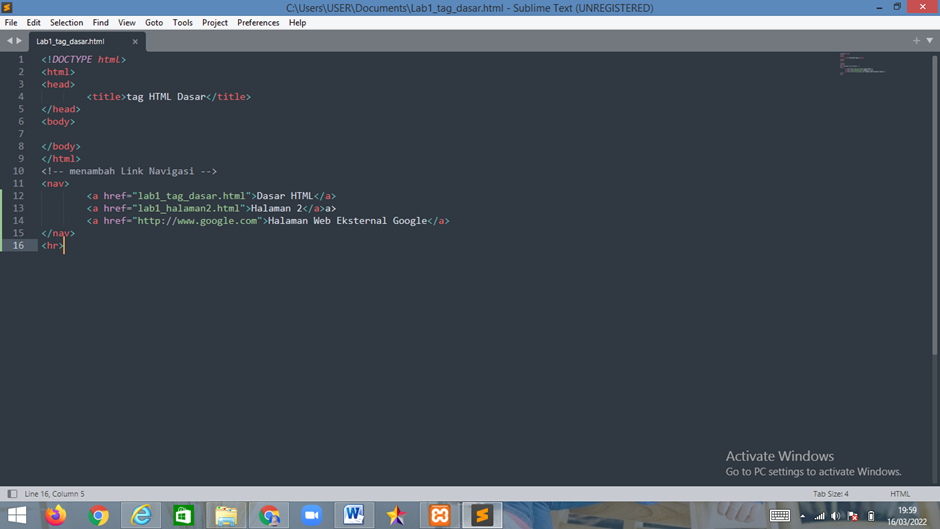Open the Preferences menu
Image resolution: width=940 pixels, height=529 pixels.
258,23
